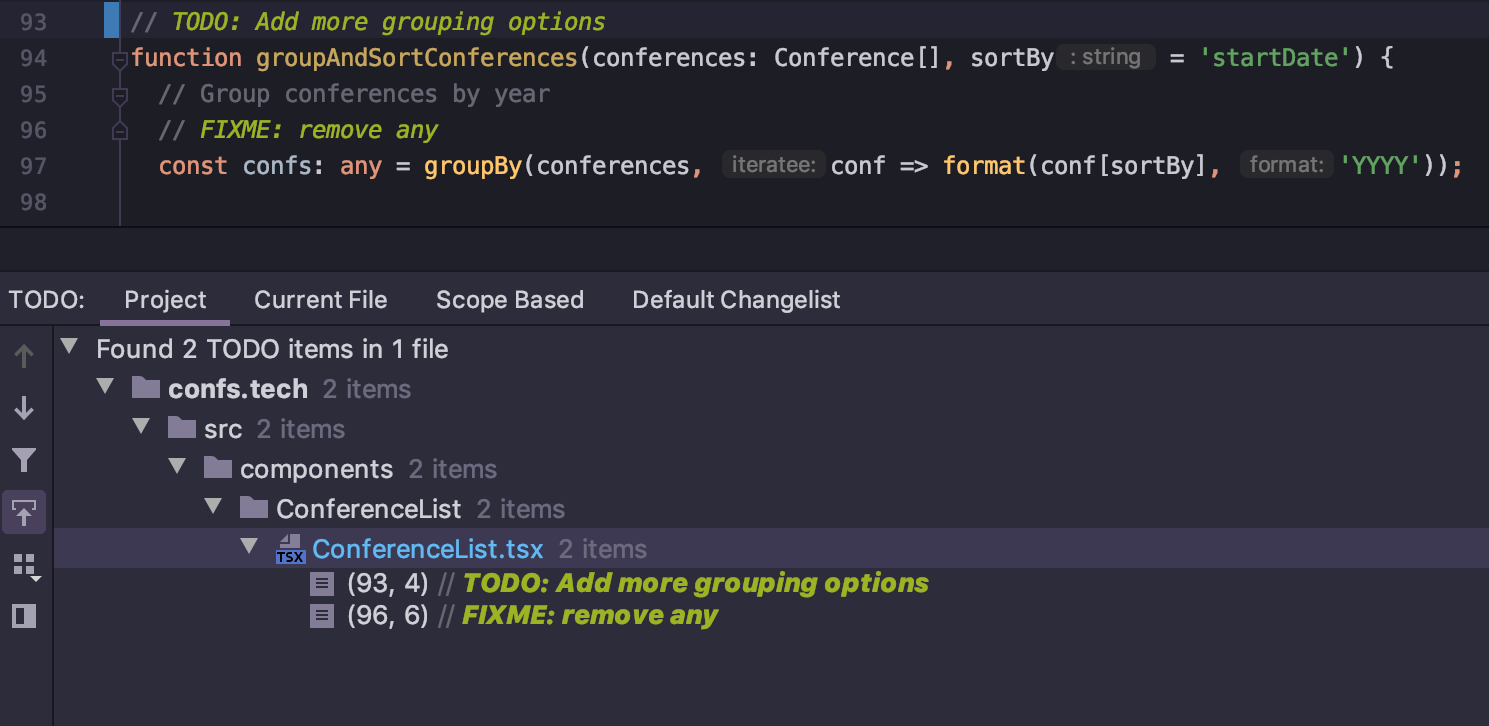The width and height of the screenshot is (1489, 726).
Task: Click the list icon beside the TODO entry
Action: [x=321, y=583]
